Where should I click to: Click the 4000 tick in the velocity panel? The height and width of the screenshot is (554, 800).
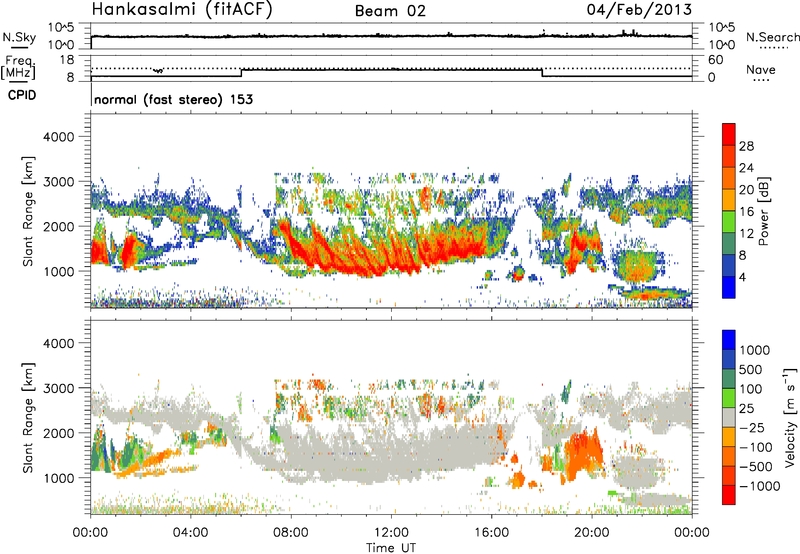pos(59,343)
